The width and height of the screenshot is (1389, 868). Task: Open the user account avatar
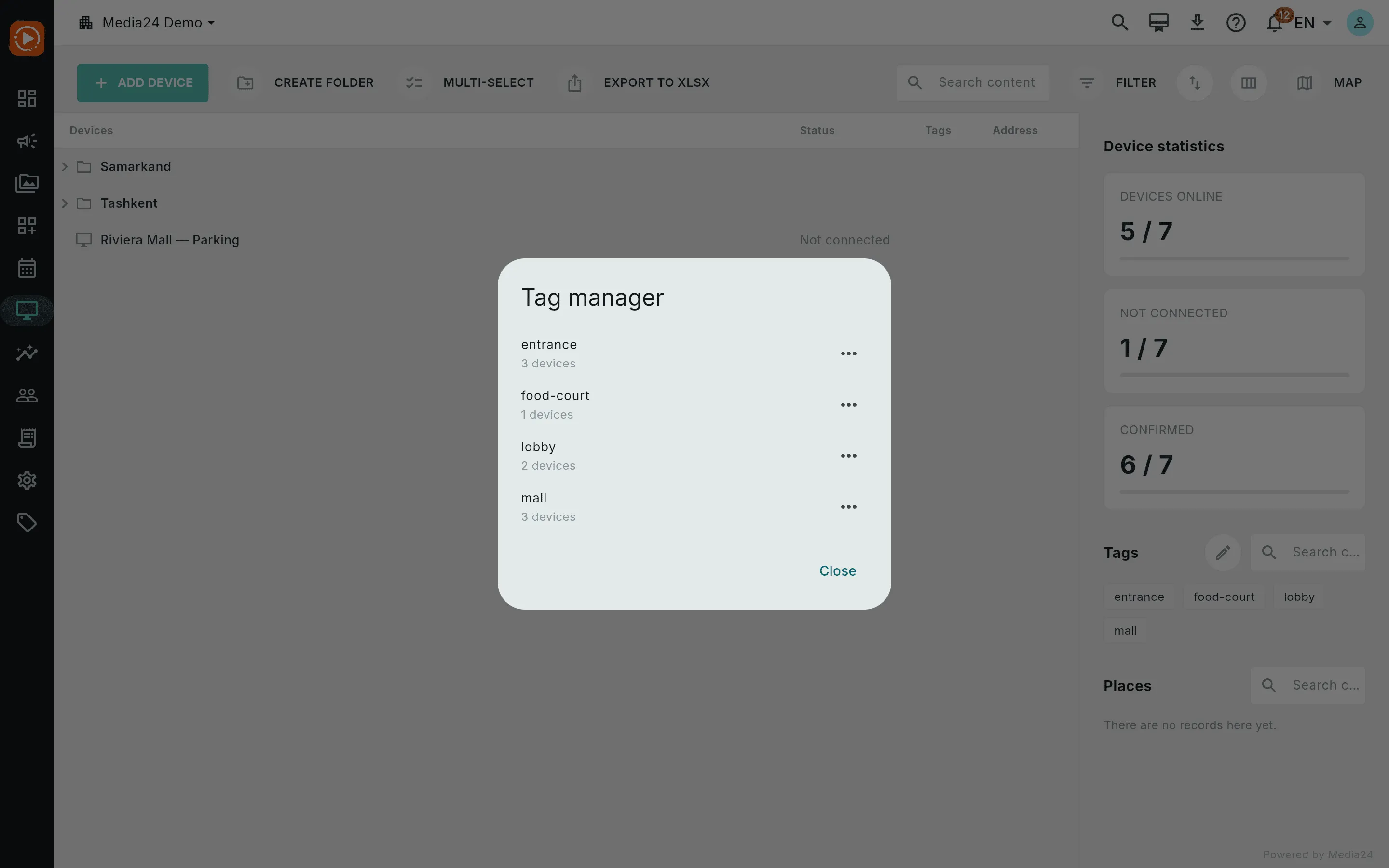pyautogui.click(x=1360, y=23)
